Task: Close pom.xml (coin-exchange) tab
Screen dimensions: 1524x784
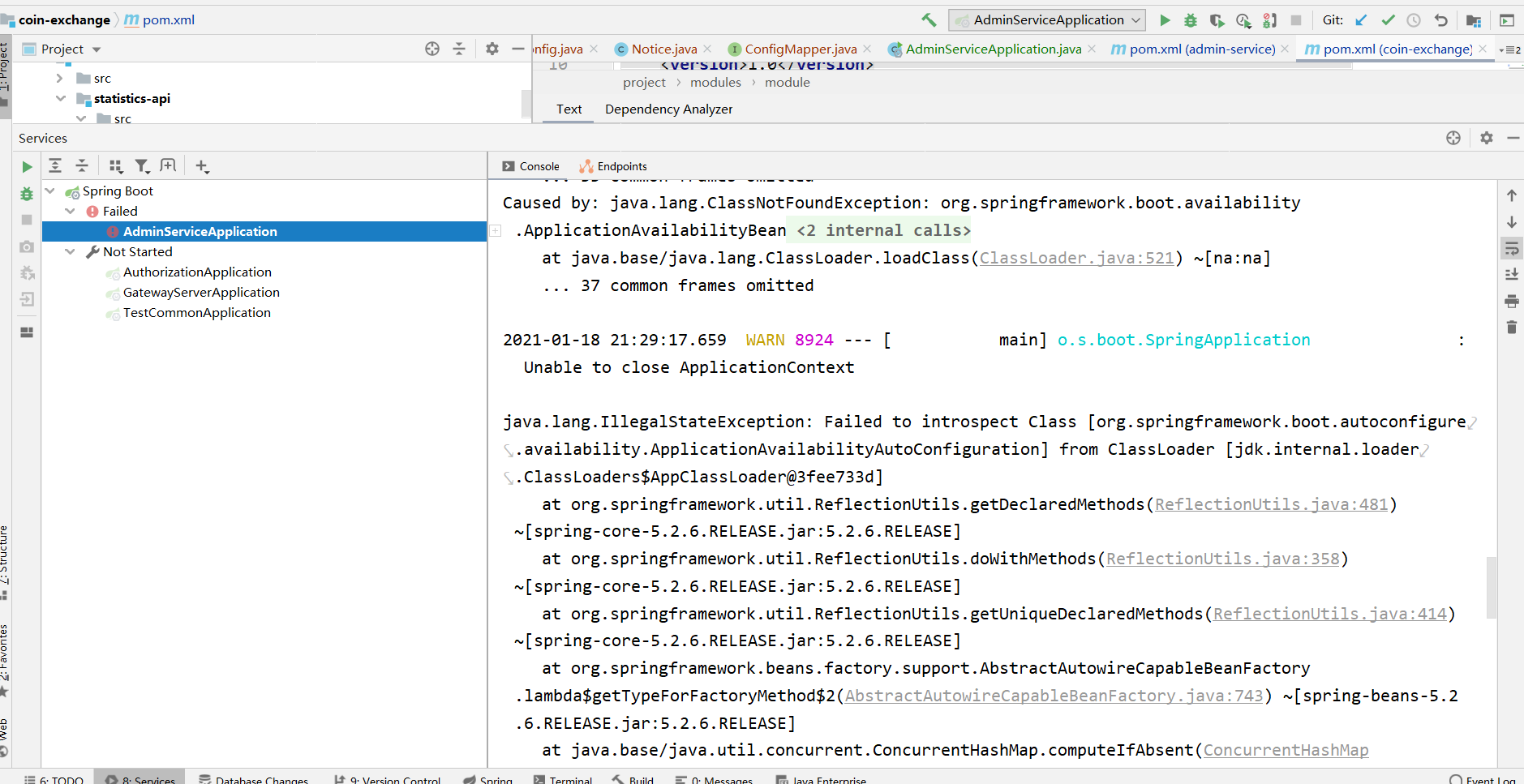Action: [x=1483, y=49]
